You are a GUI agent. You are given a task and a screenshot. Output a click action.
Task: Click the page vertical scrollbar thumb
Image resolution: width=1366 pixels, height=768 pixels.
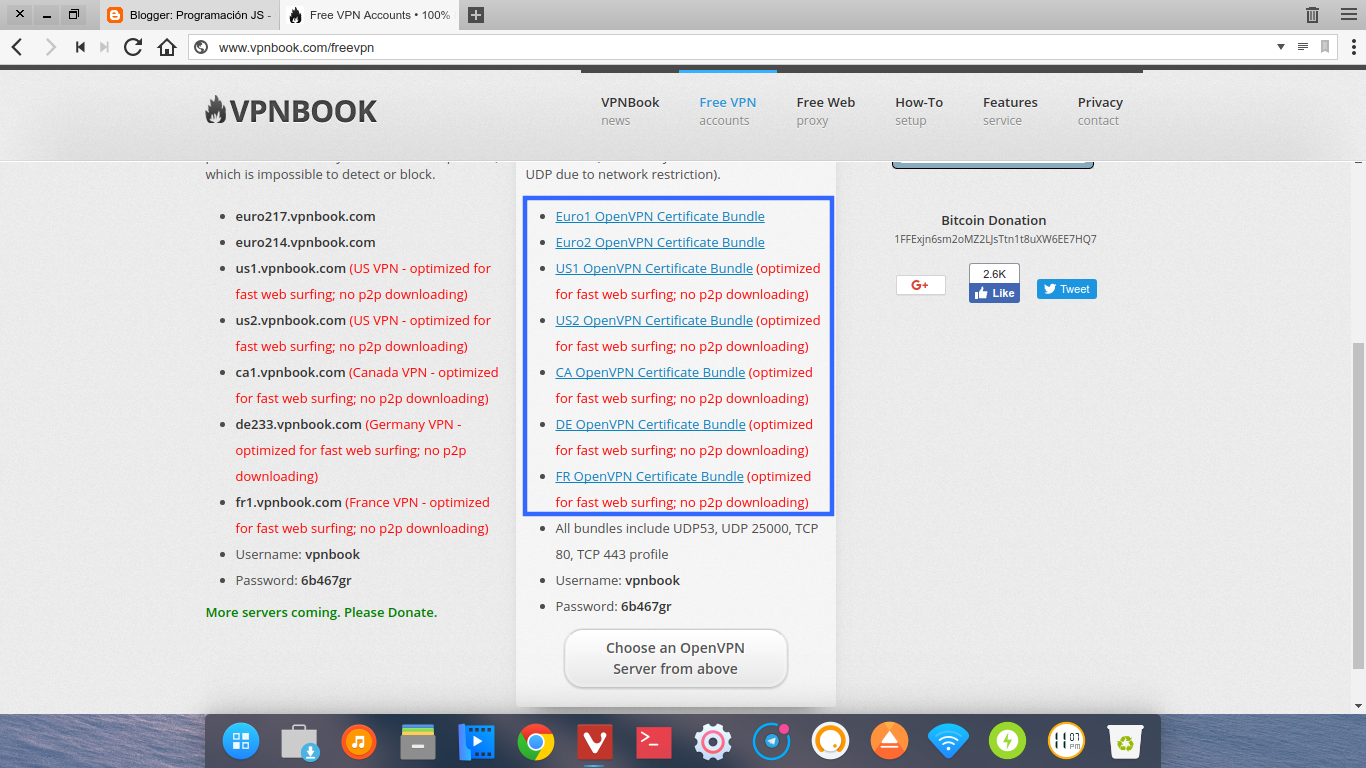tap(1358, 506)
